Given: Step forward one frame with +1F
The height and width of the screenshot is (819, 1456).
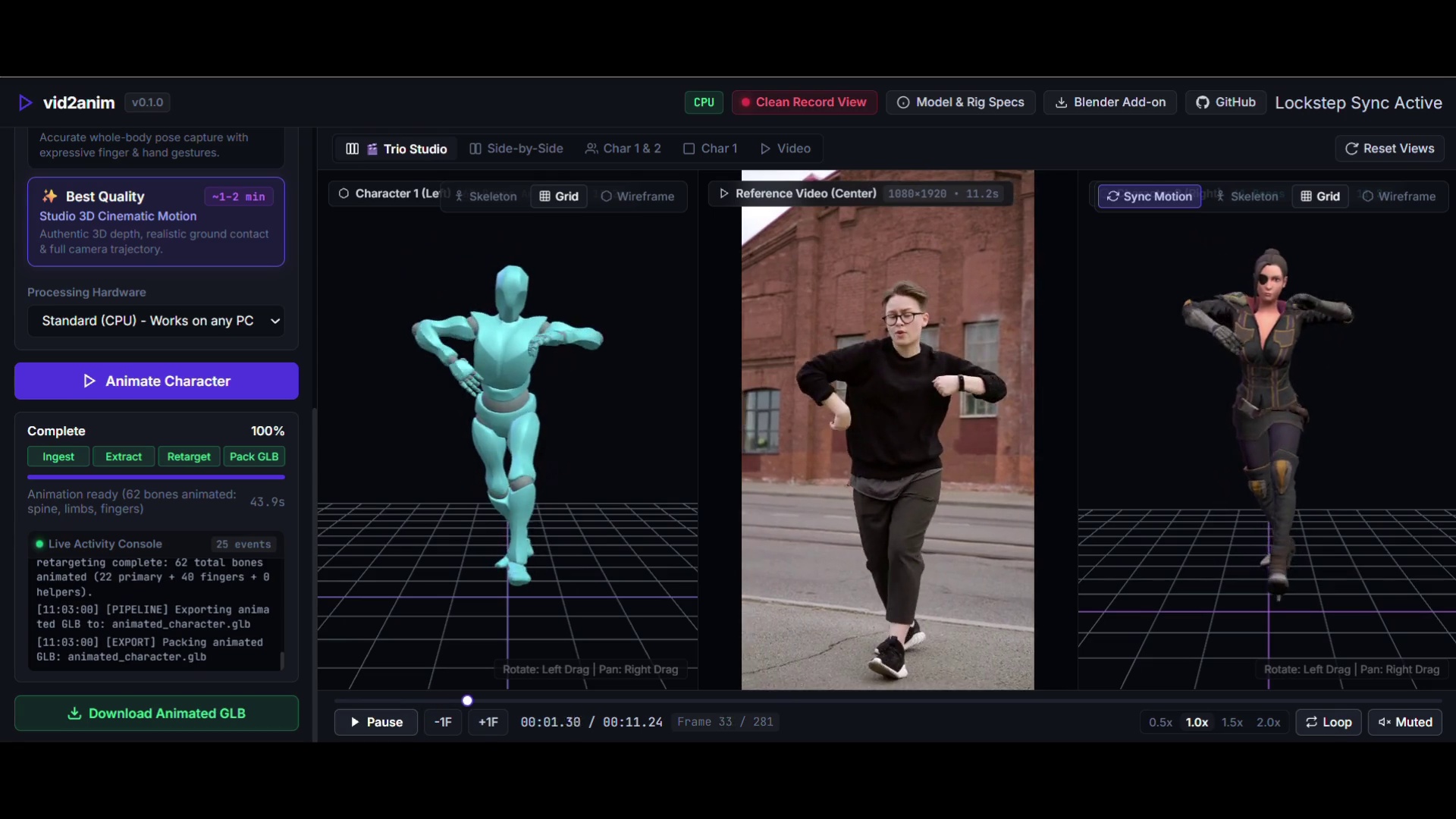Looking at the screenshot, I should click(x=488, y=722).
